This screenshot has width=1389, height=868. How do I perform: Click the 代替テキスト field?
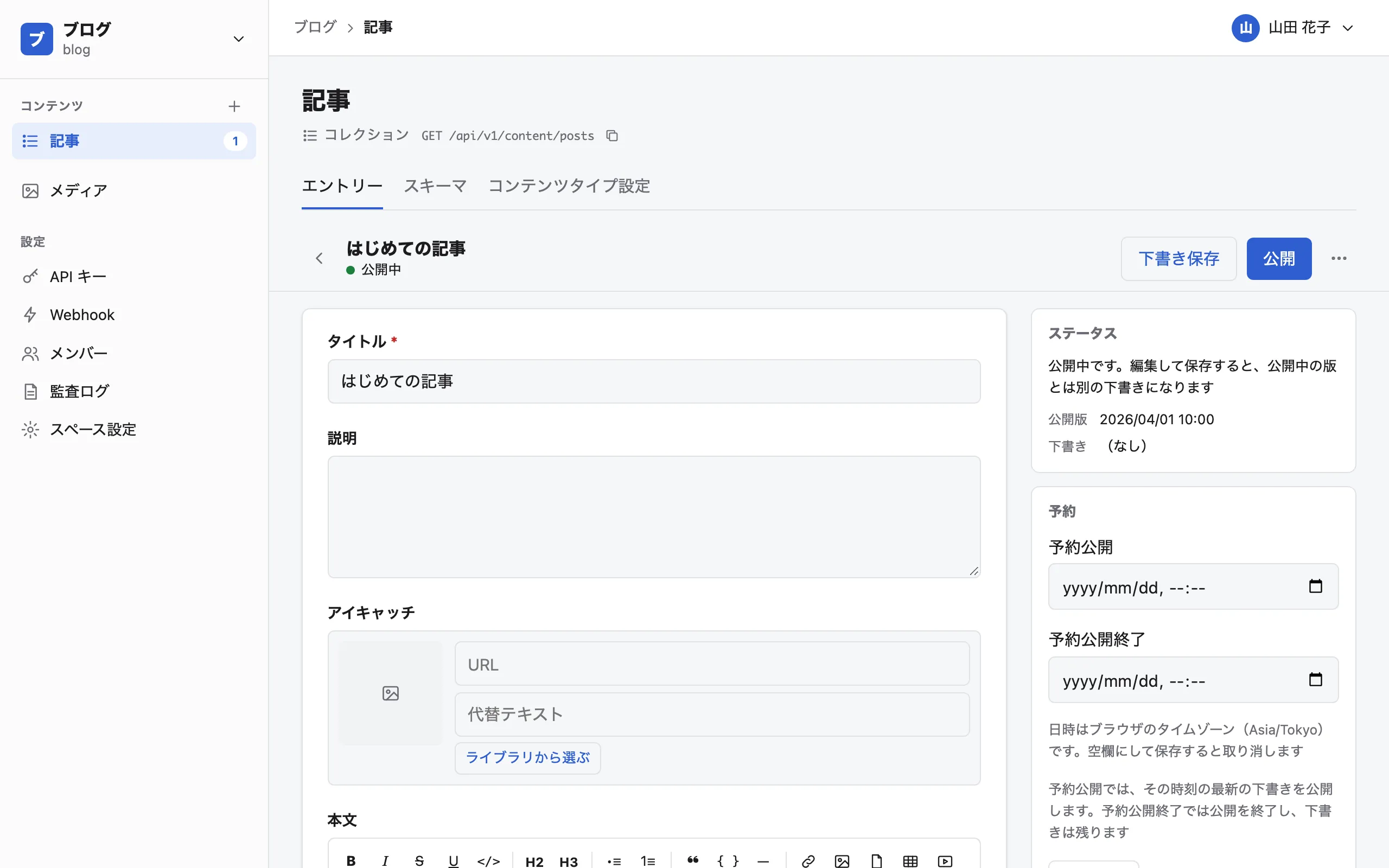(712, 714)
